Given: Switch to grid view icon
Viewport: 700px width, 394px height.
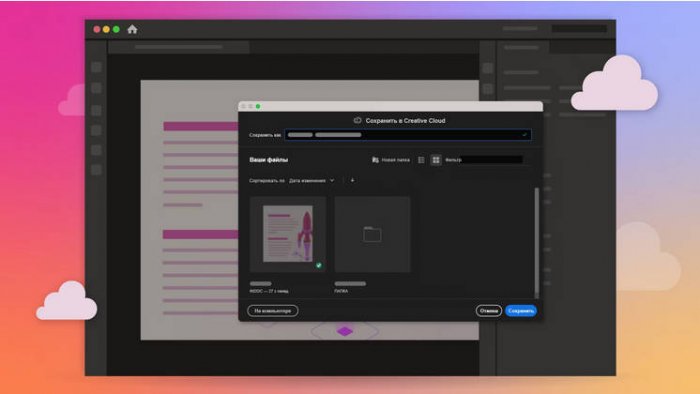Looking at the screenshot, I should [x=436, y=160].
